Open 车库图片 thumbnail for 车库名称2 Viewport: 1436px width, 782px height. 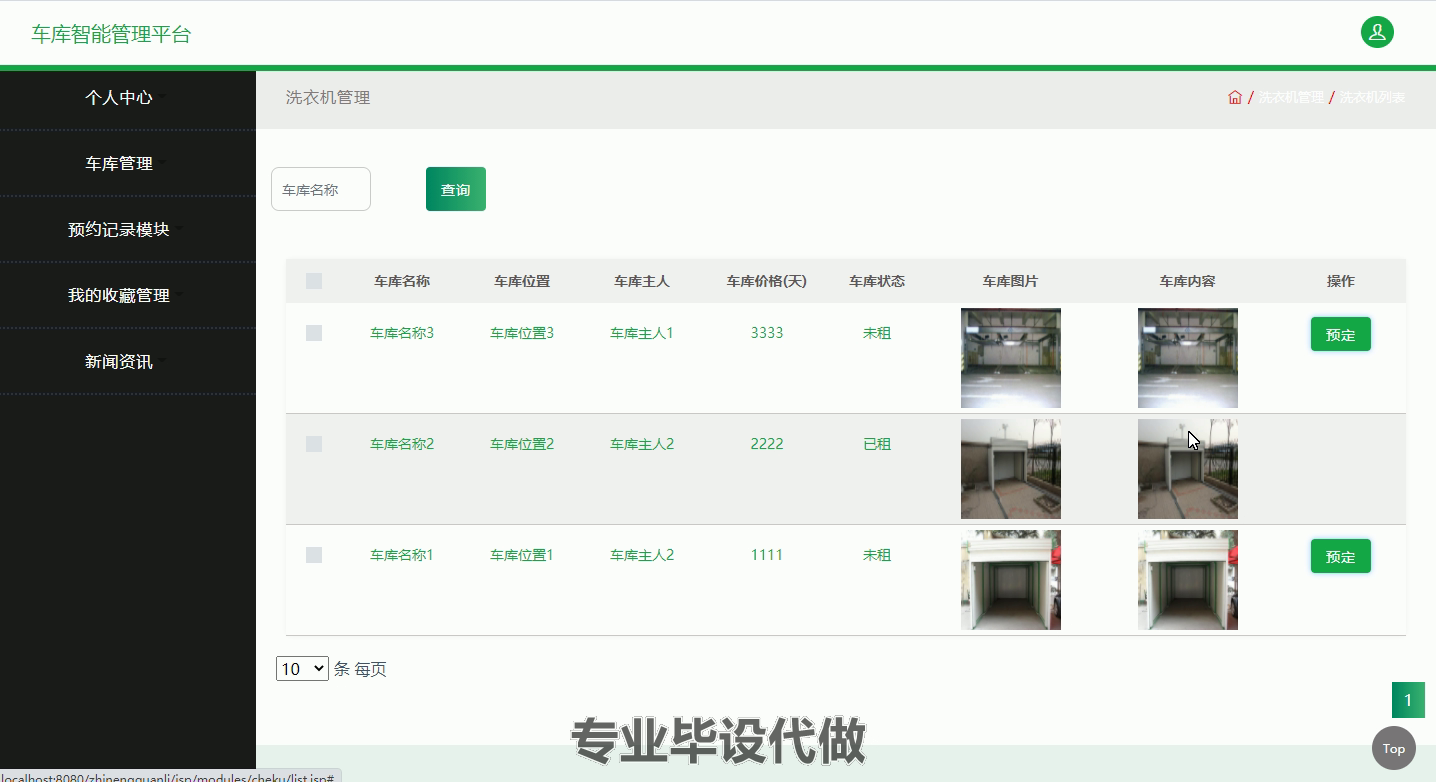1011,469
